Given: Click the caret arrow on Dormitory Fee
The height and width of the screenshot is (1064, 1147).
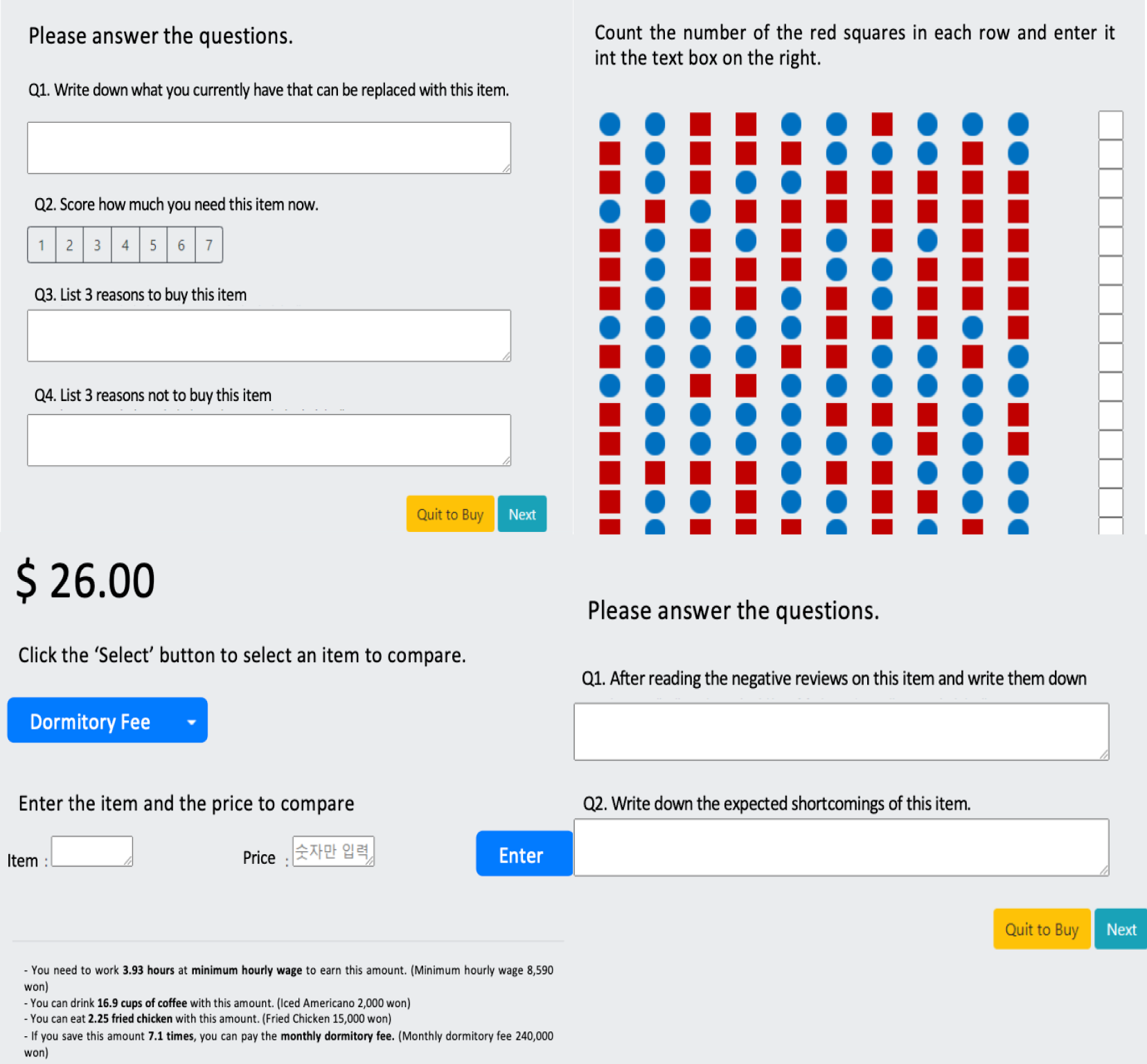Looking at the screenshot, I should [192, 722].
